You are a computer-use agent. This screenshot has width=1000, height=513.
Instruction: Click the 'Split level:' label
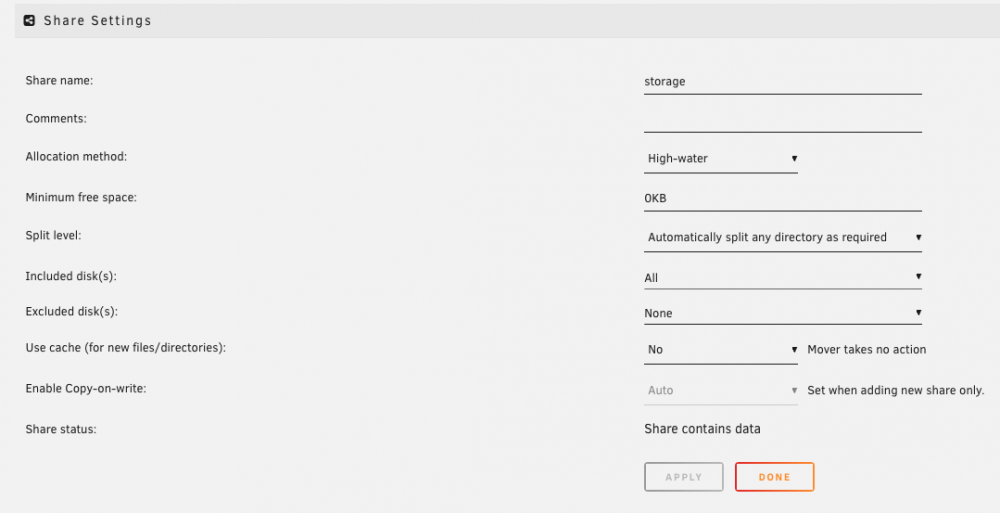point(54,235)
